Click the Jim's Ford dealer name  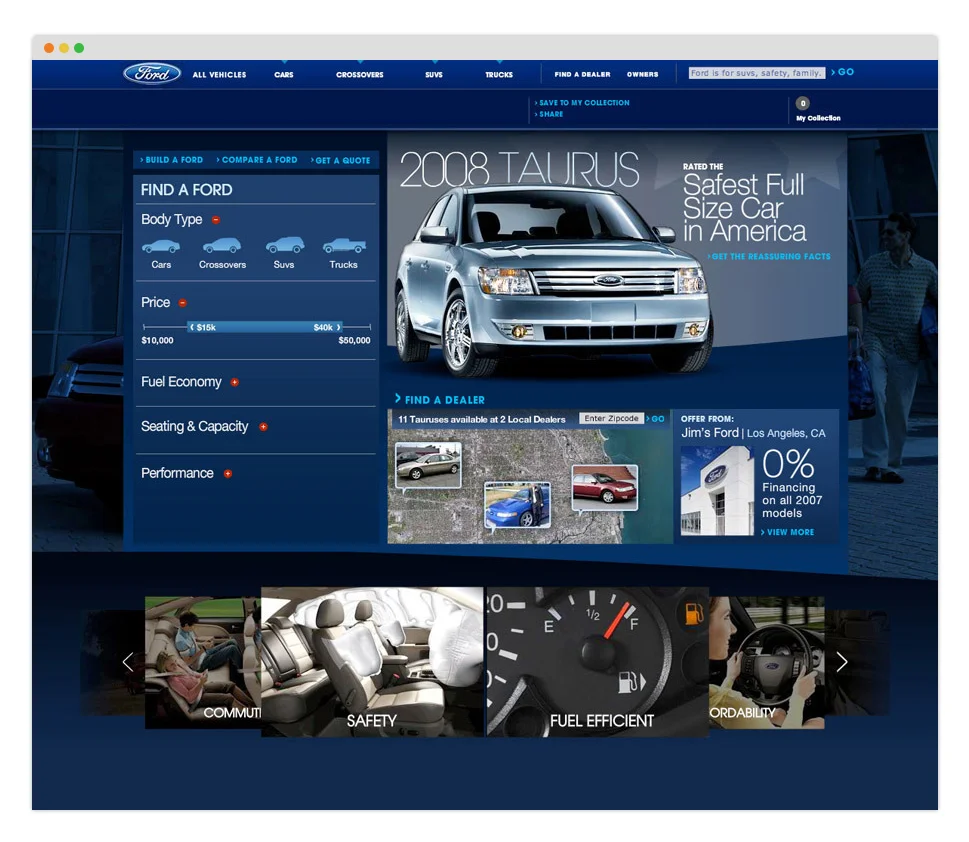pyautogui.click(x=709, y=433)
